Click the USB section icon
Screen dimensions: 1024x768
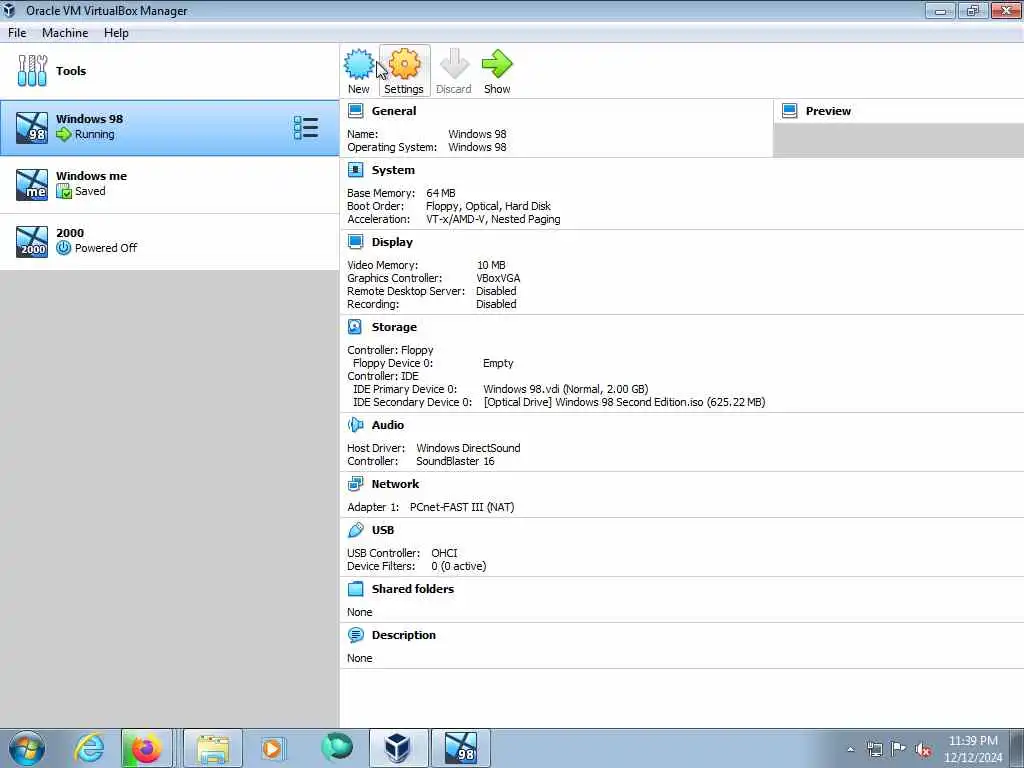click(x=356, y=530)
